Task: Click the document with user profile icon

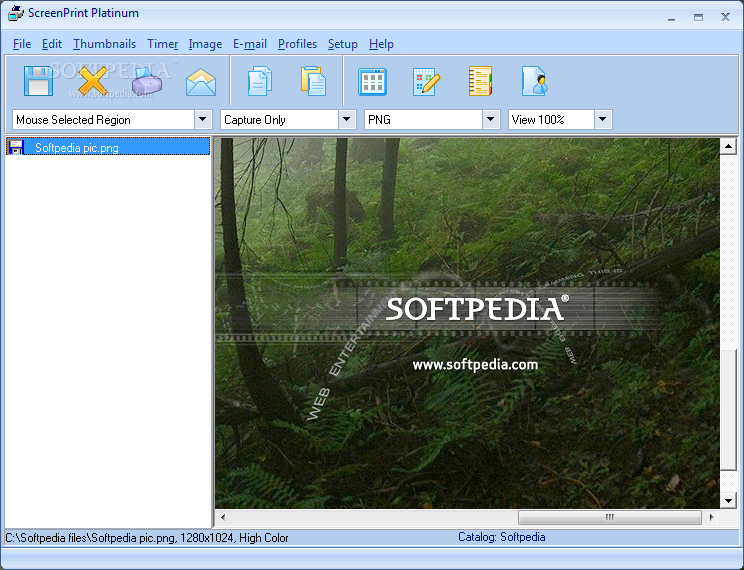Action: (534, 81)
